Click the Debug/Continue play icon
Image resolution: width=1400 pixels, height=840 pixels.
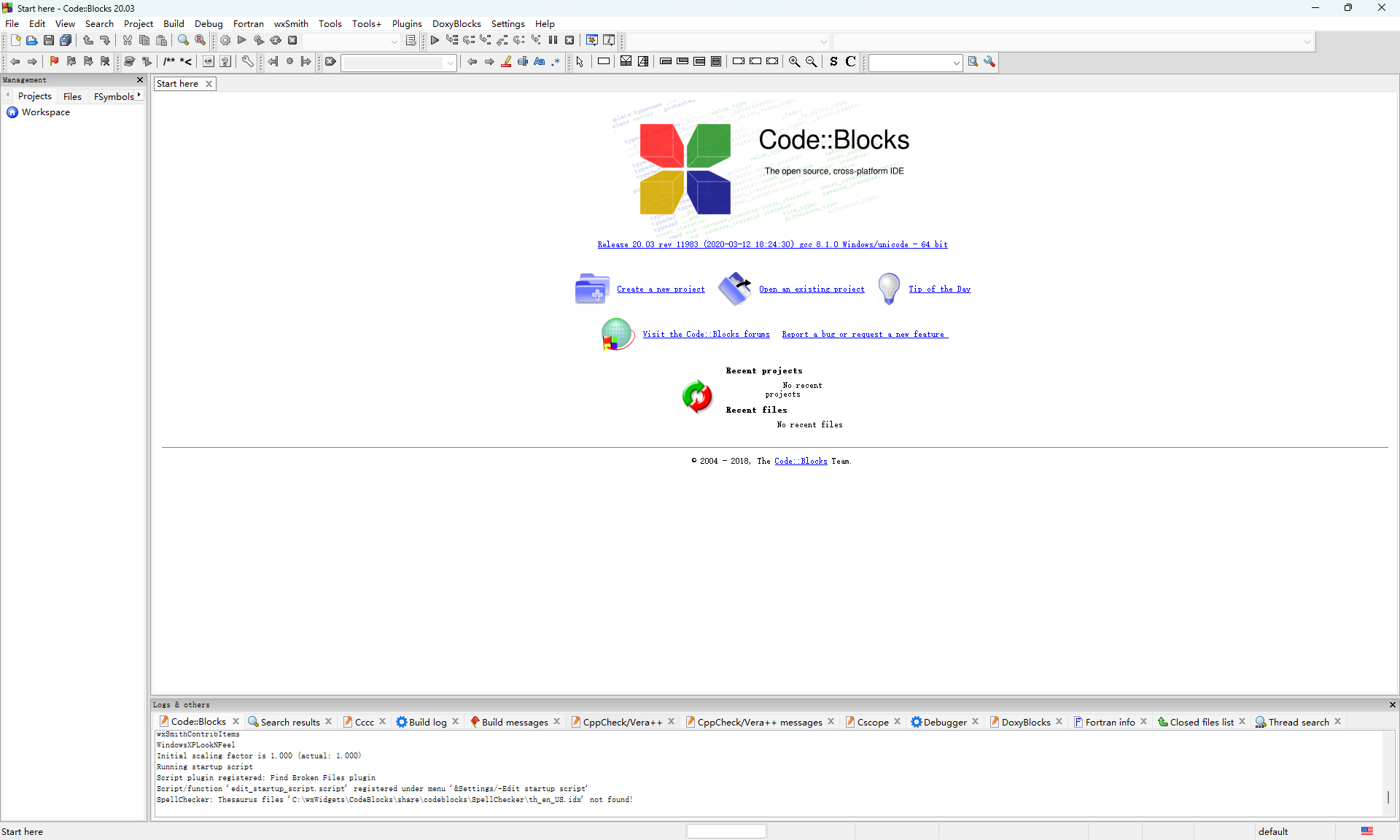coord(435,41)
